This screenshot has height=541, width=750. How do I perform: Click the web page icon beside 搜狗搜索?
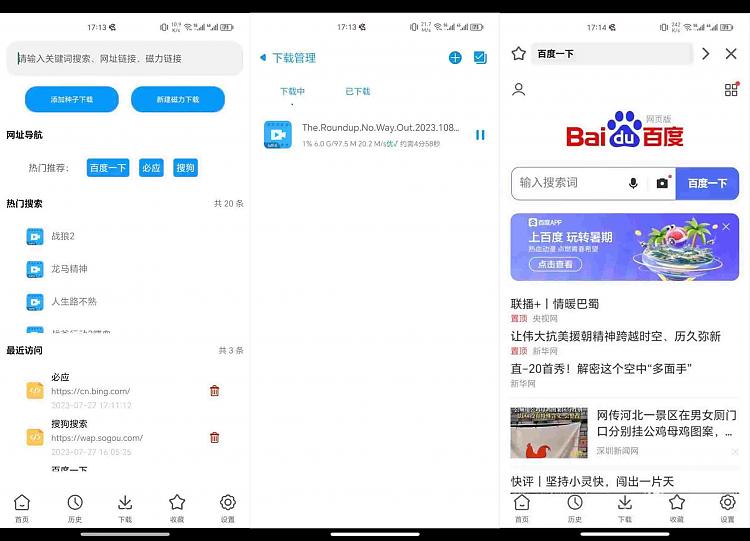click(x=35, y=437)
